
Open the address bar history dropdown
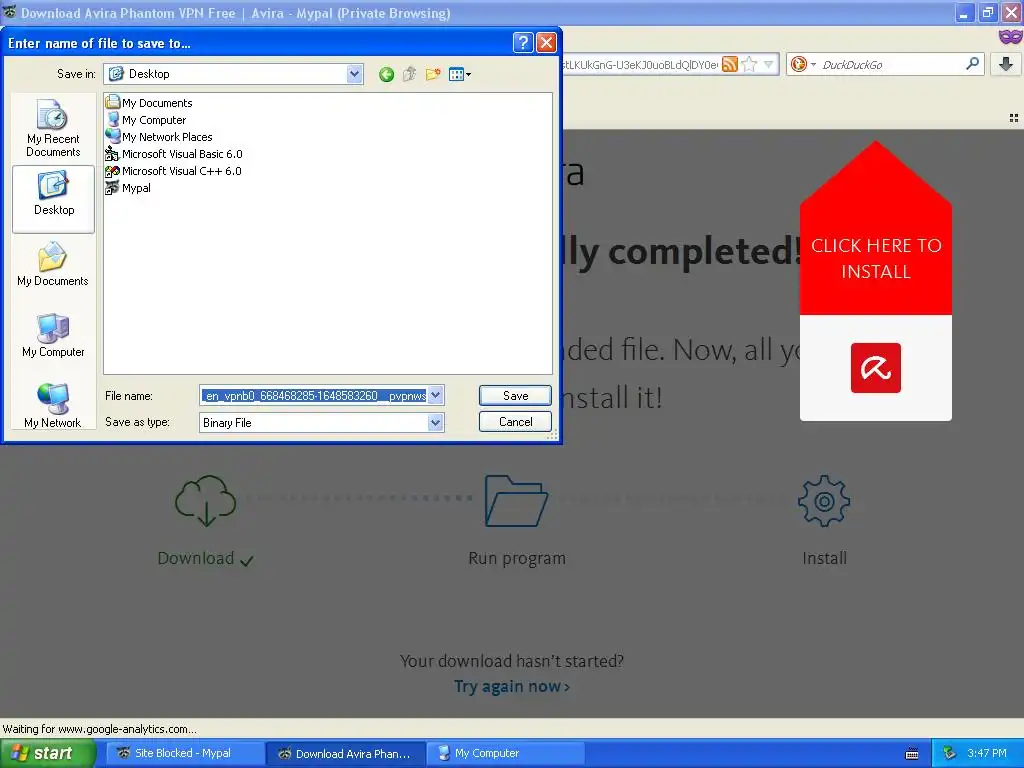coord(769,64)
